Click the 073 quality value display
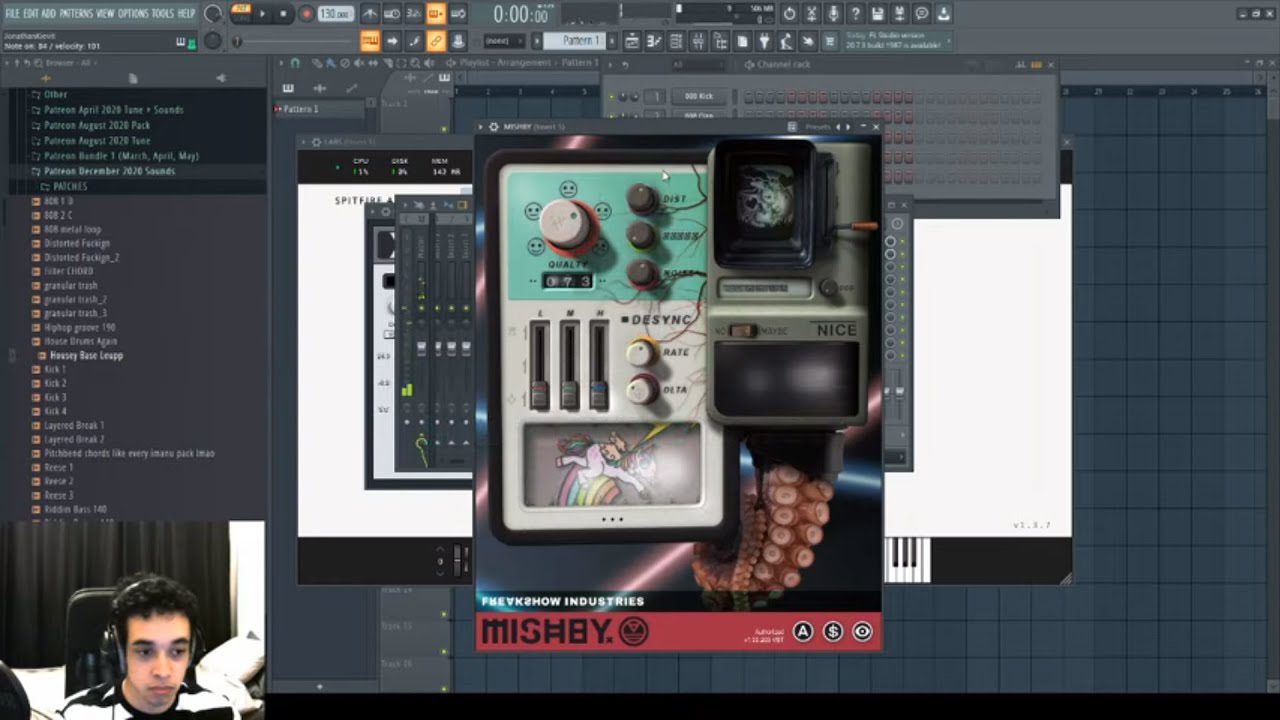Viewport: 1280px width, 720px height. (567, 281)
